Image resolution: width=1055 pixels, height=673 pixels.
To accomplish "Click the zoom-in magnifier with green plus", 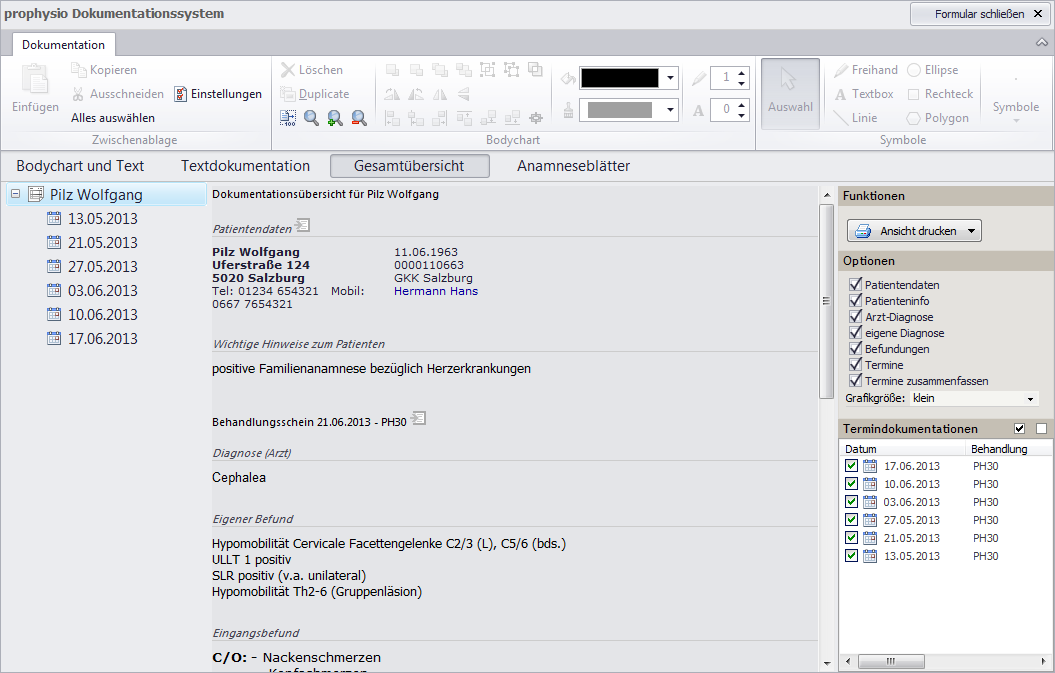I will [335, 118].
